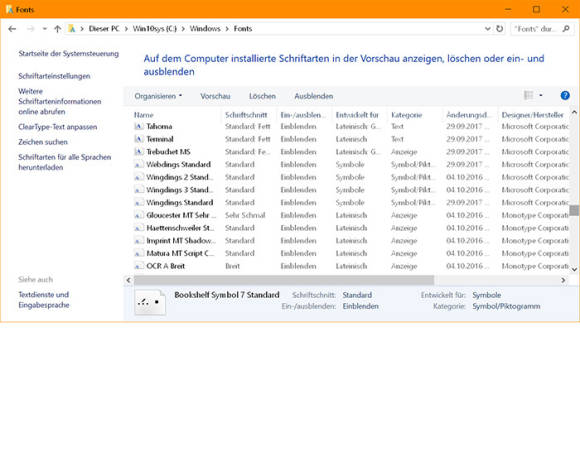Open the view options dropdown arrow
The width and height of the screenshot is (580, 452).
(x=541, y=95)
